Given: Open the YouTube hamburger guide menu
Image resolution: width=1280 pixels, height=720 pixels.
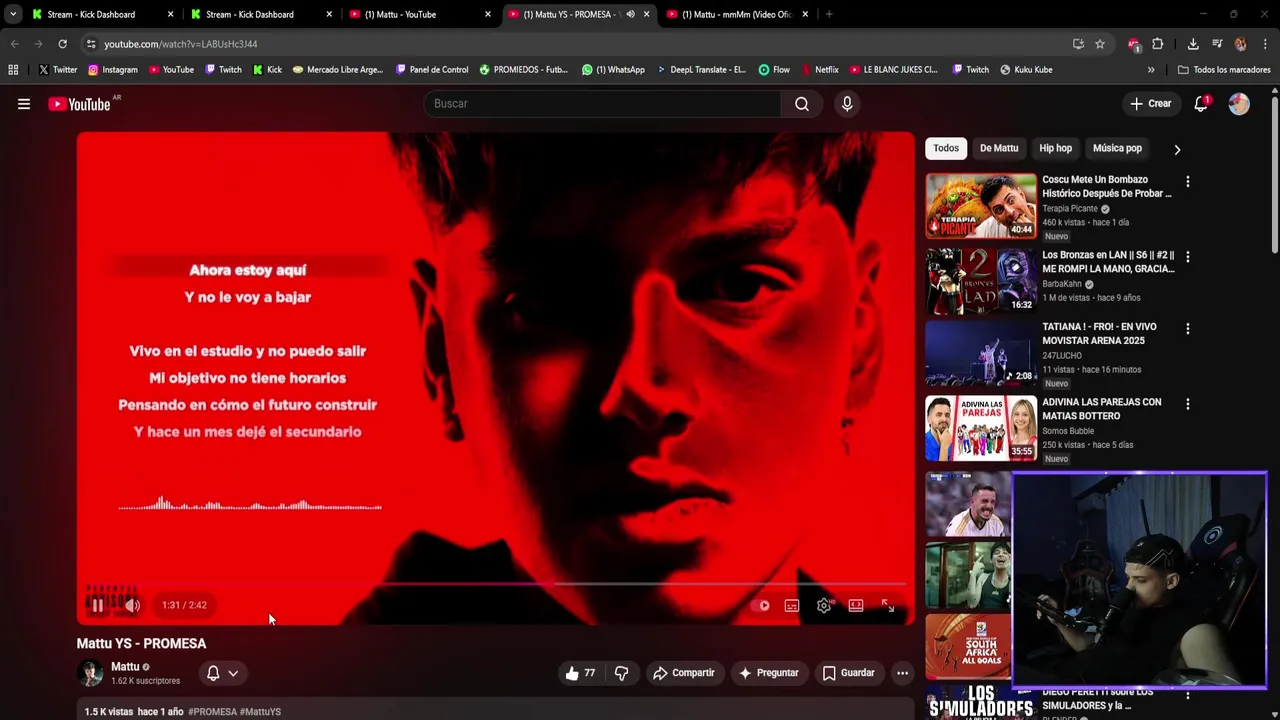Looking at the screenshot, I should [x=24, y=104].
